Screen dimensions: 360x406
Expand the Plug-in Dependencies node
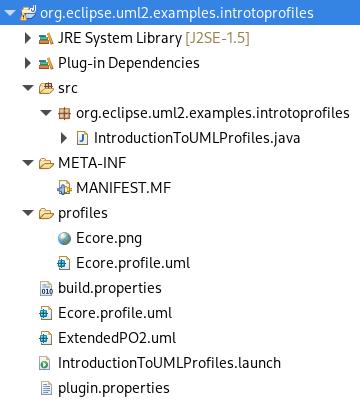pyautogui.click(x=28, y=63)
